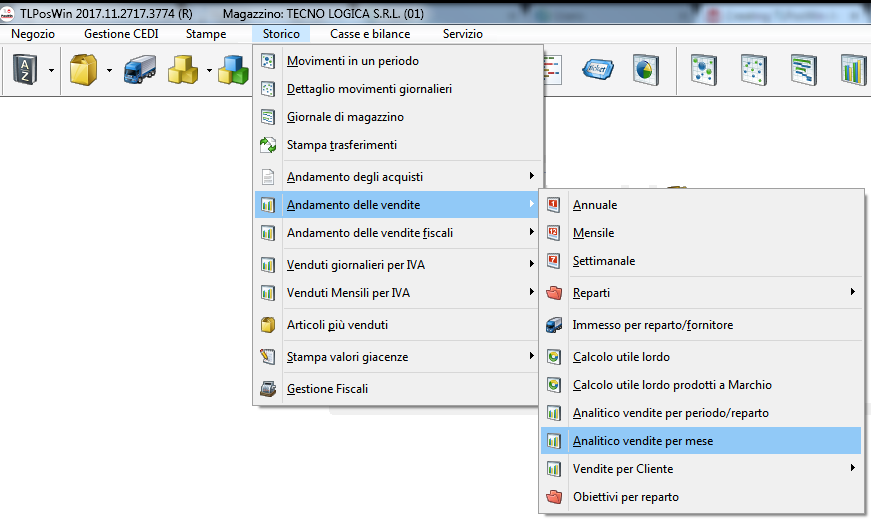Click the delivery truck toolbar icon
Image resolution: width=871 pixels, height=520 pixels.
139,70
